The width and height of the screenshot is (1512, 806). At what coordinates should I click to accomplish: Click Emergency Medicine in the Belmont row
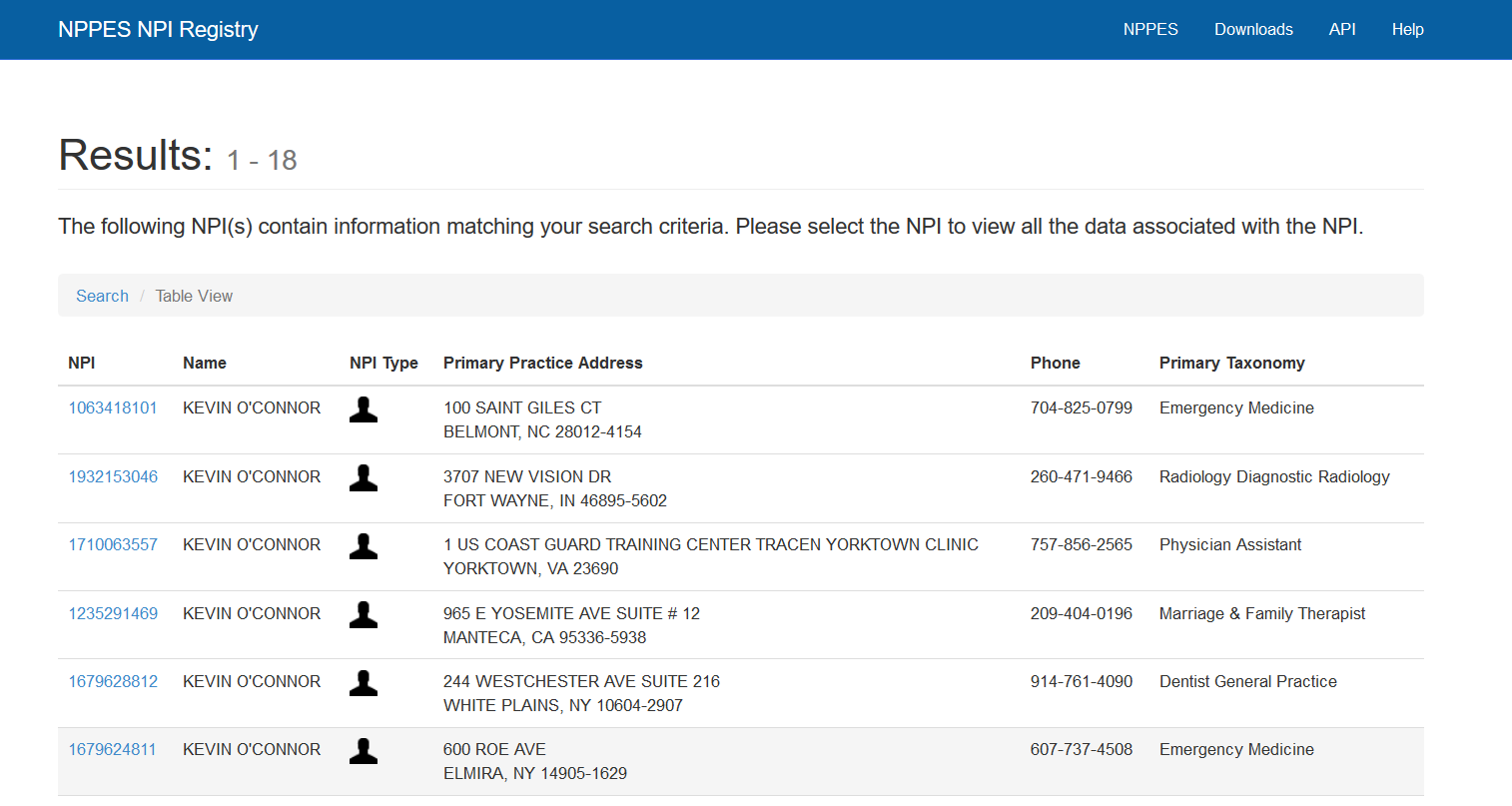[1236, 407]
